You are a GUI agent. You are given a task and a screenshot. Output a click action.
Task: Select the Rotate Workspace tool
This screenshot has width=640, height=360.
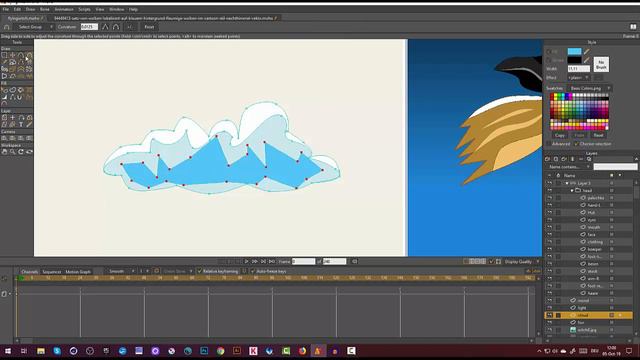(x=21, y=152)
